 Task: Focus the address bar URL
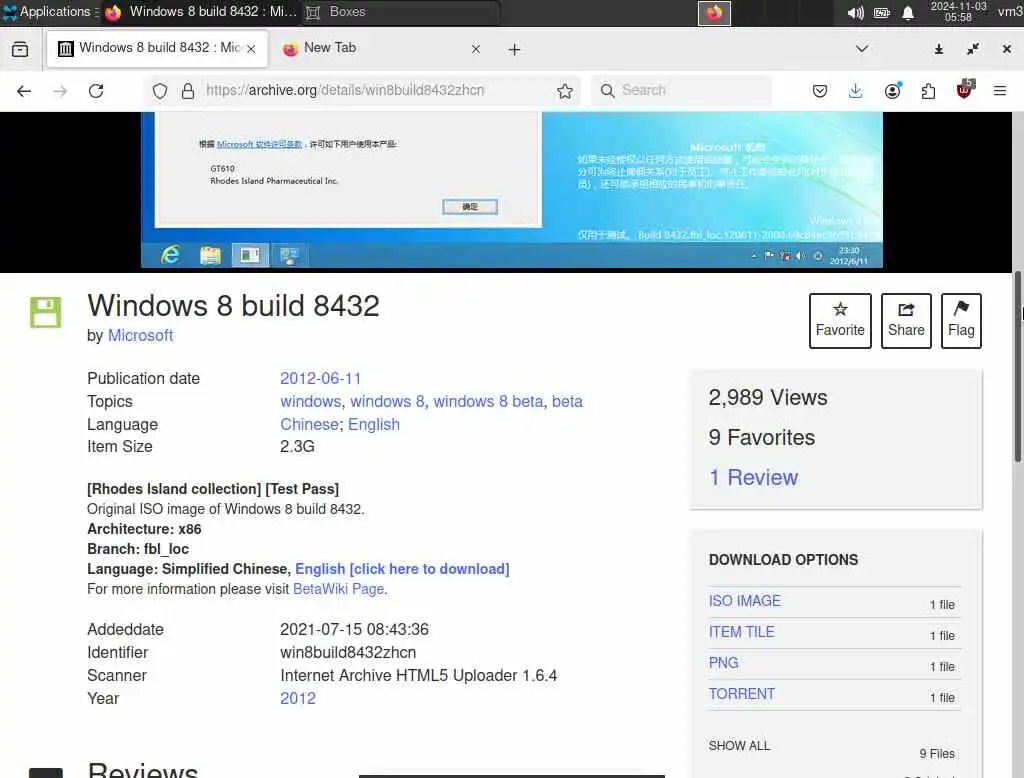345,90
